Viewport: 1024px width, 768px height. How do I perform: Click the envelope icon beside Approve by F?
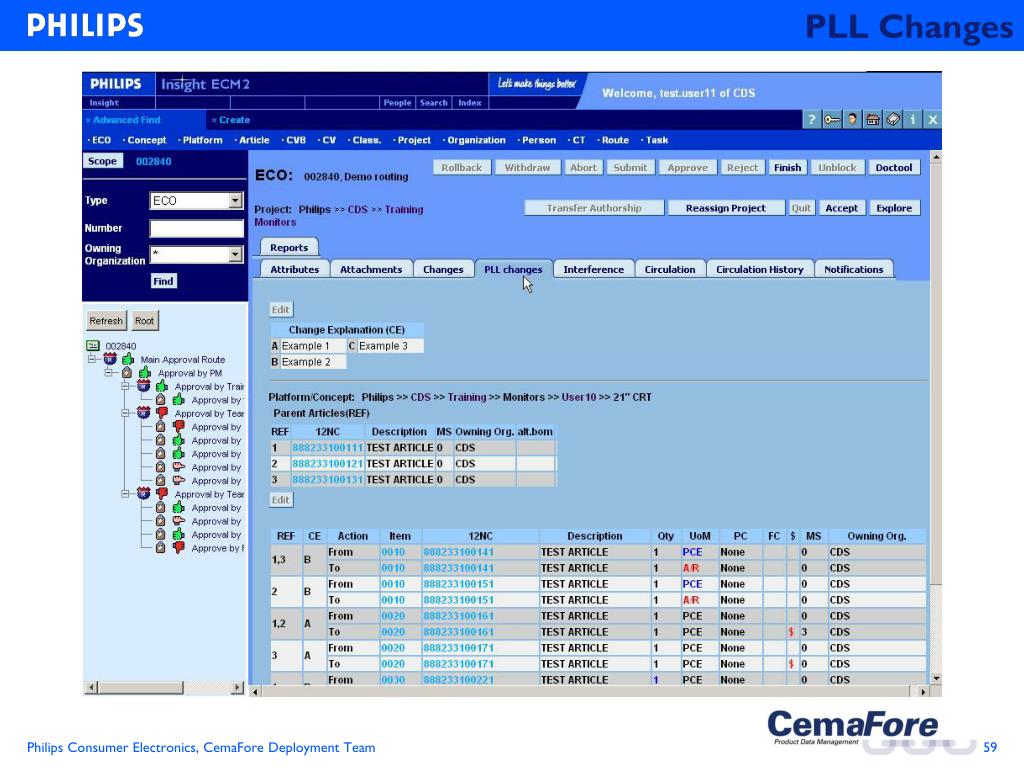click(x=160, y=548)
